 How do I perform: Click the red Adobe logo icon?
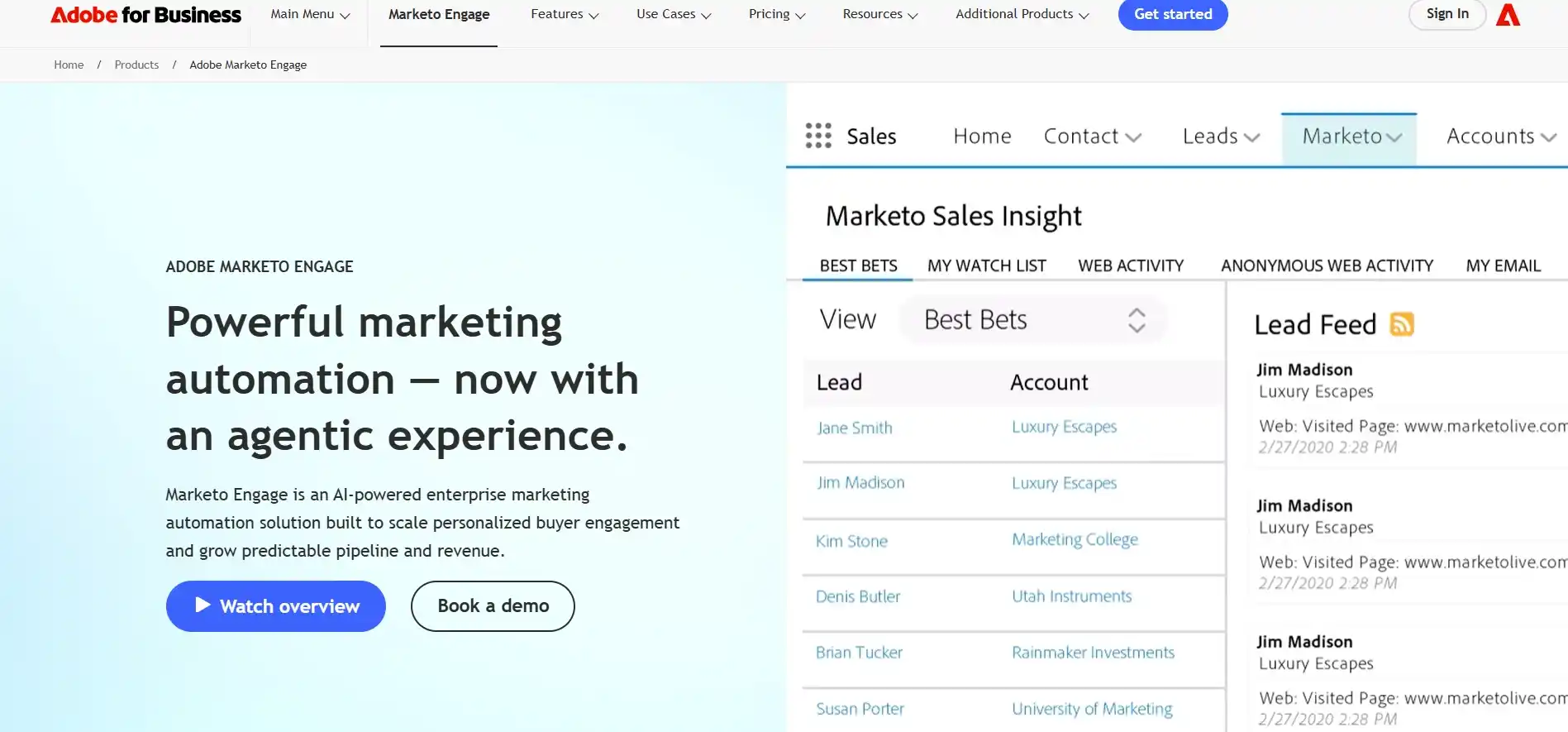[x=1508, y=15]
